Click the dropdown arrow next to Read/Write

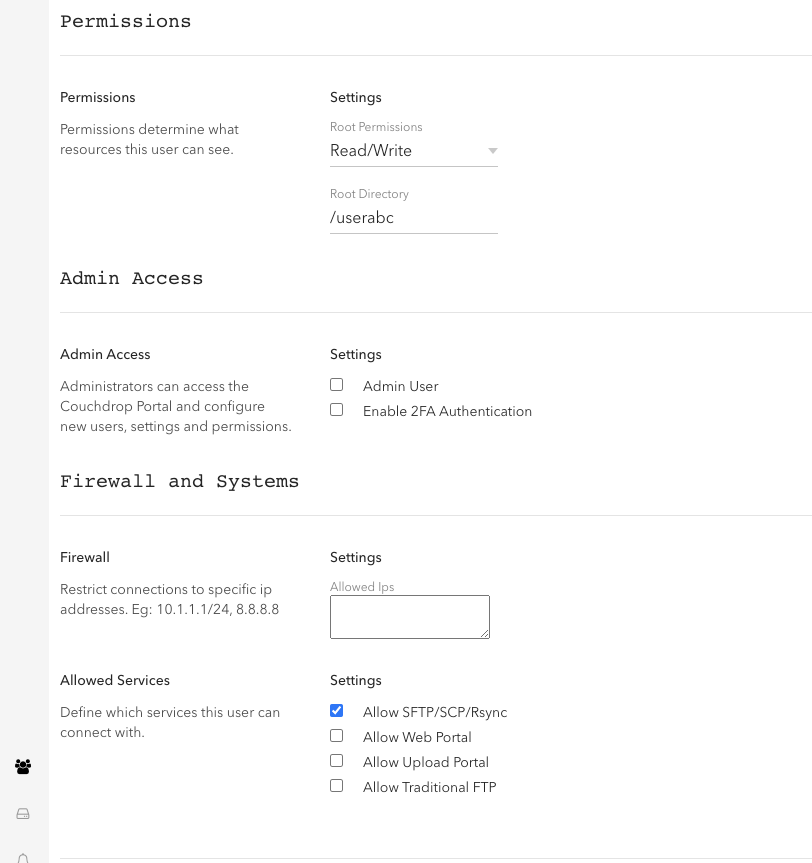pyautogui.click(x=492, y=150)
